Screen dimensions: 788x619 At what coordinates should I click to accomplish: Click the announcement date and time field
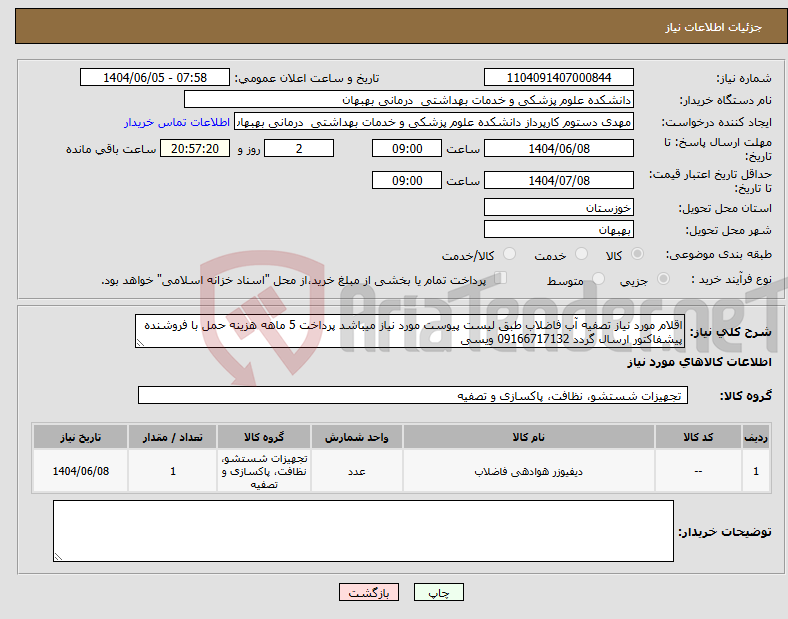point(155,77)
